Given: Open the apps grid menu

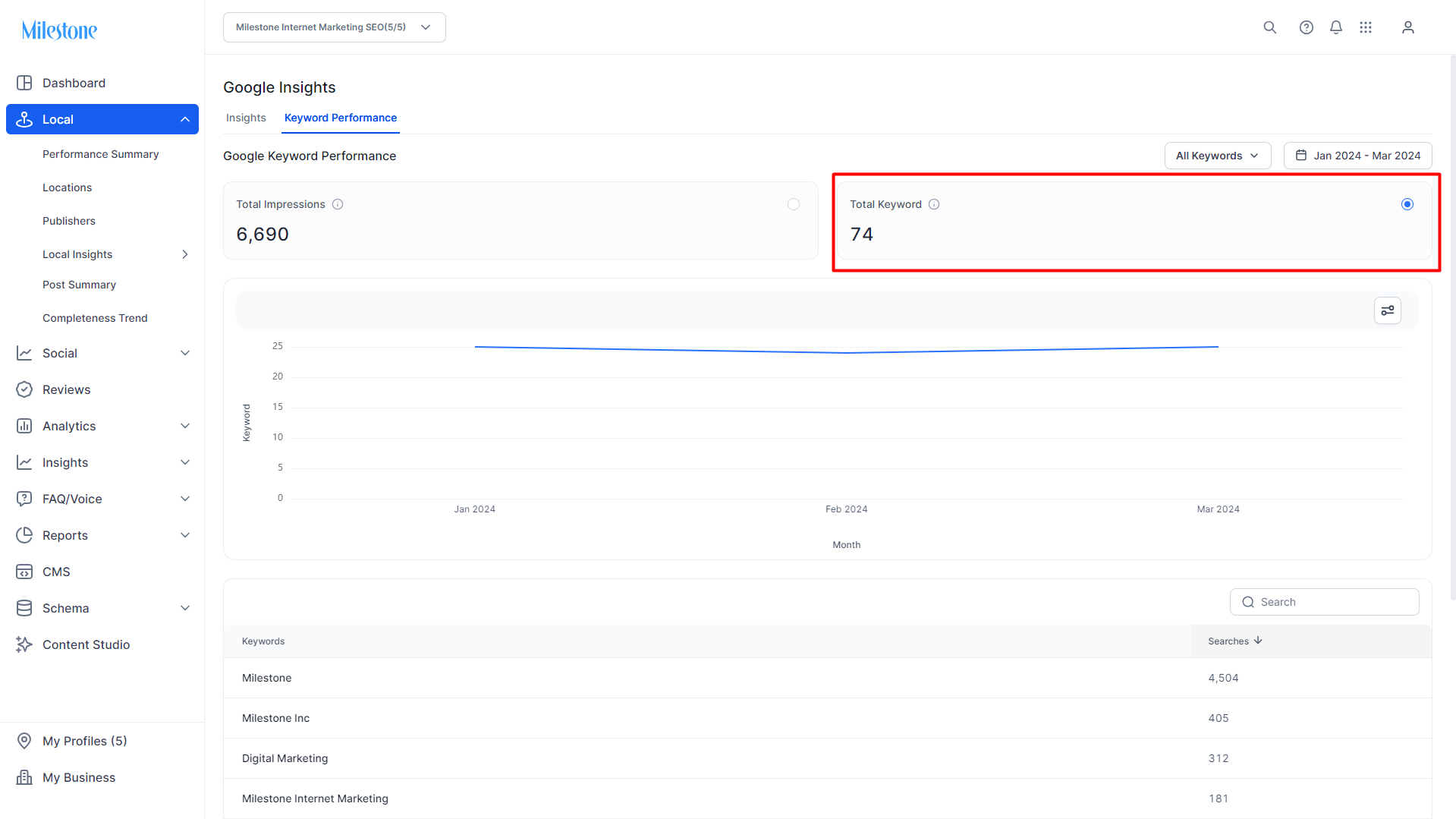Looking at the screenshot, I should (1366, 27).
